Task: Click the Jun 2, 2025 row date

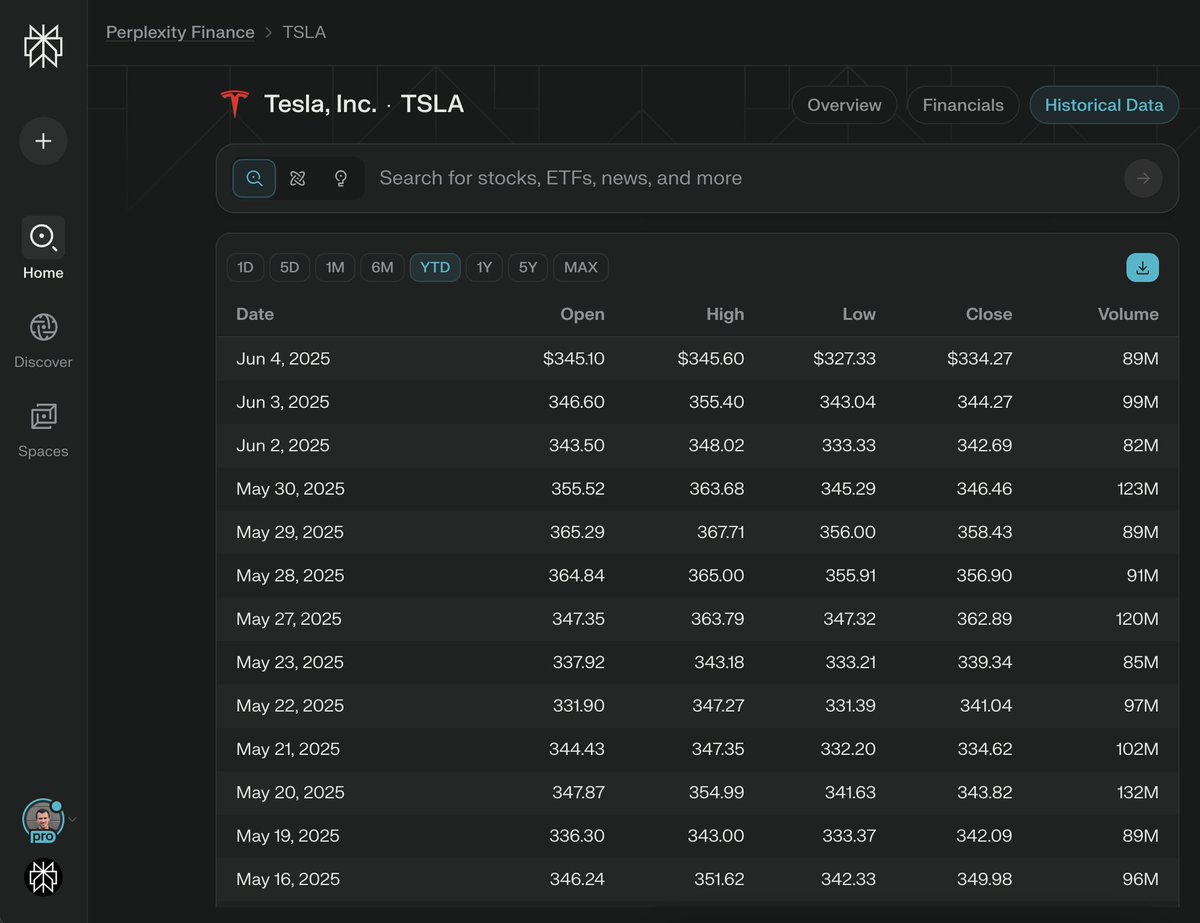Action: pyautogui.click(x=283, y=445)
